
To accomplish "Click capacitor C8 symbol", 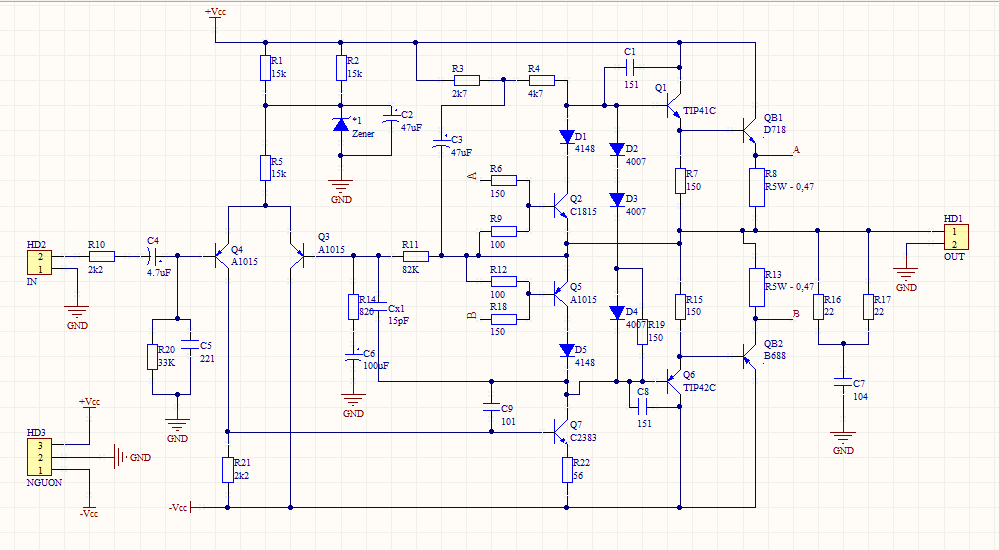I will [x=643, y=405].
